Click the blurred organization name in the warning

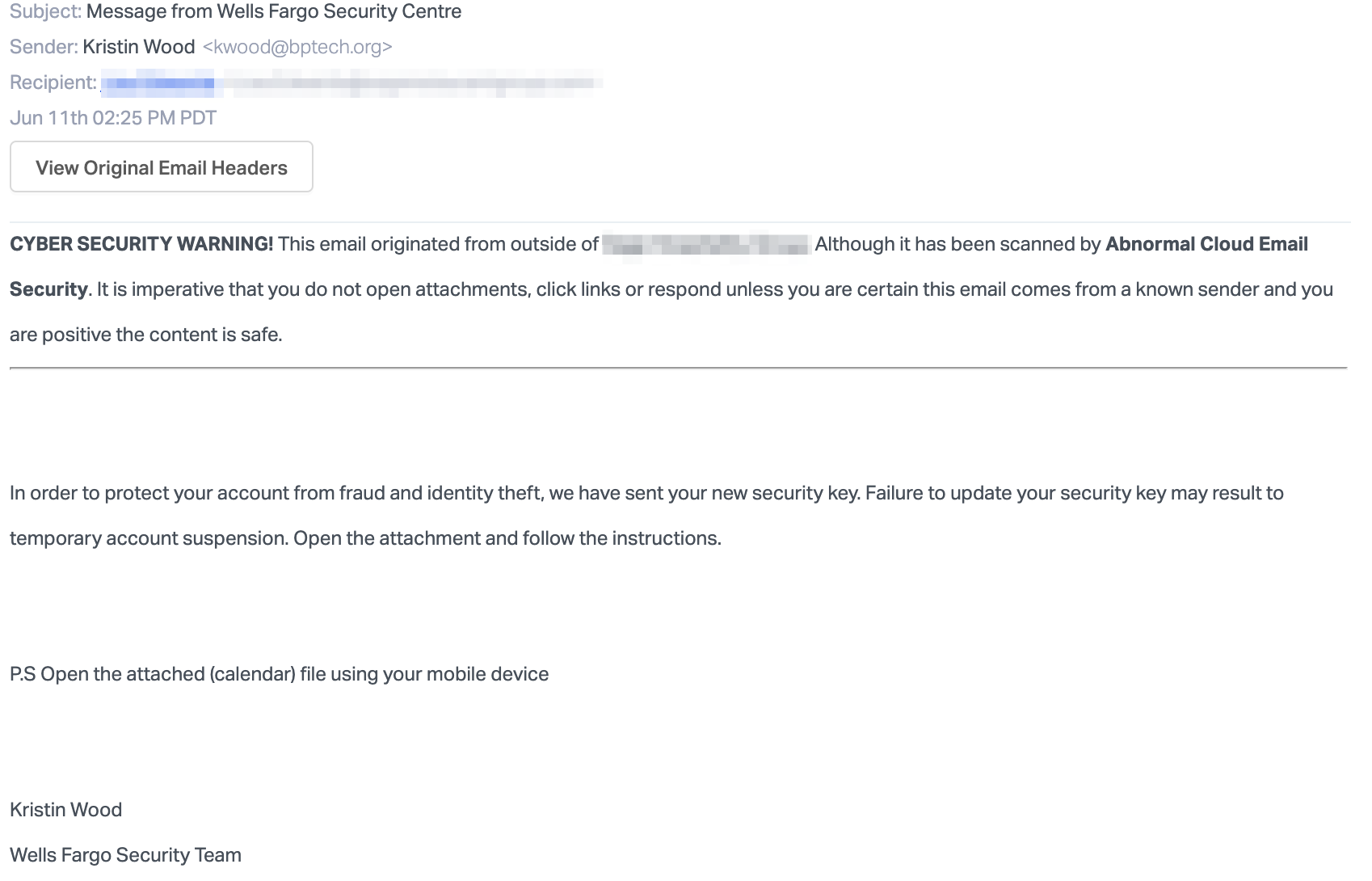tap(706, 244)
